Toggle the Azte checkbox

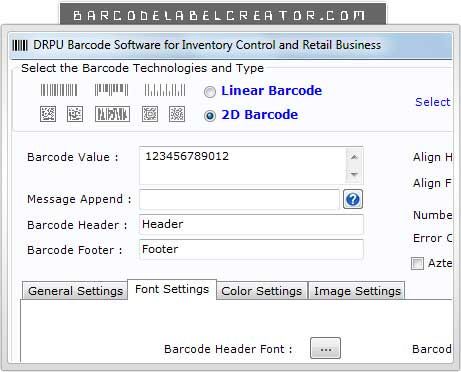(x=417, y=263)
